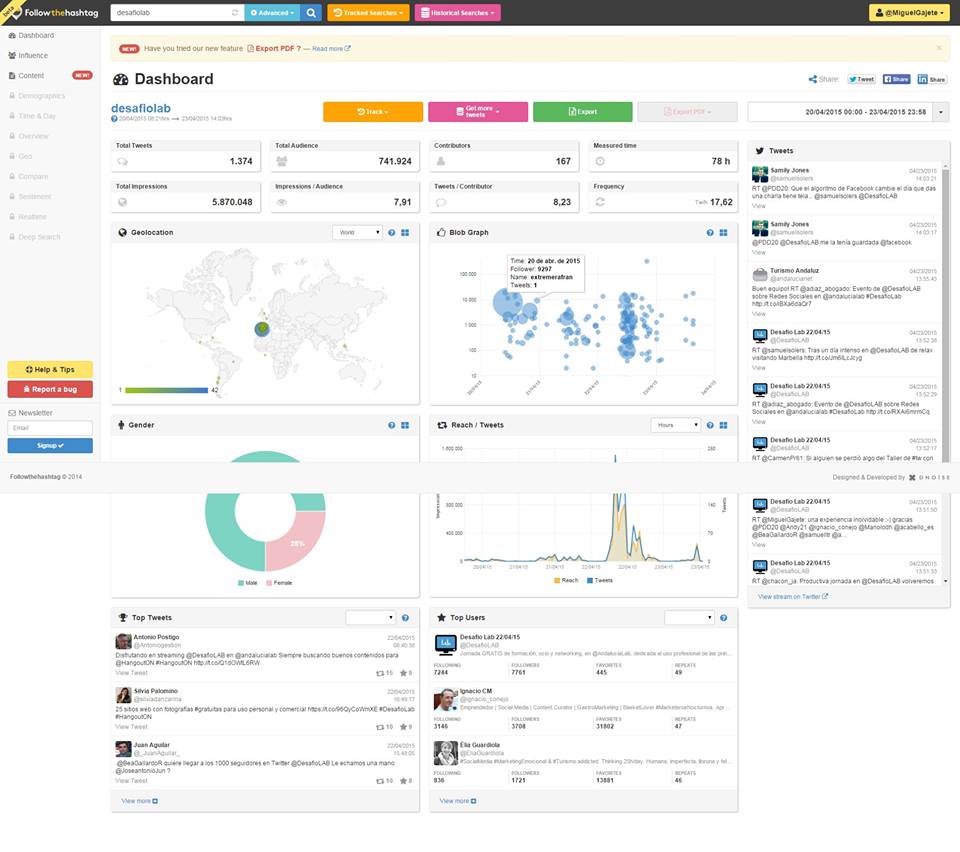The image size is (960, 852).
Task: Open the World region selector
Action: (x=358, y=233)
